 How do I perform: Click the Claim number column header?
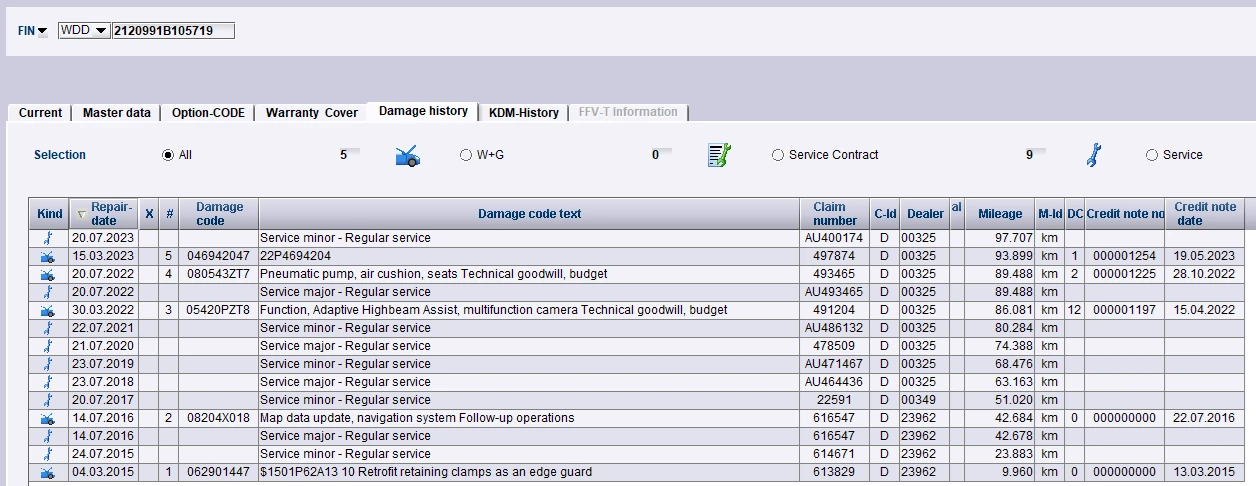tap(835, 213)
